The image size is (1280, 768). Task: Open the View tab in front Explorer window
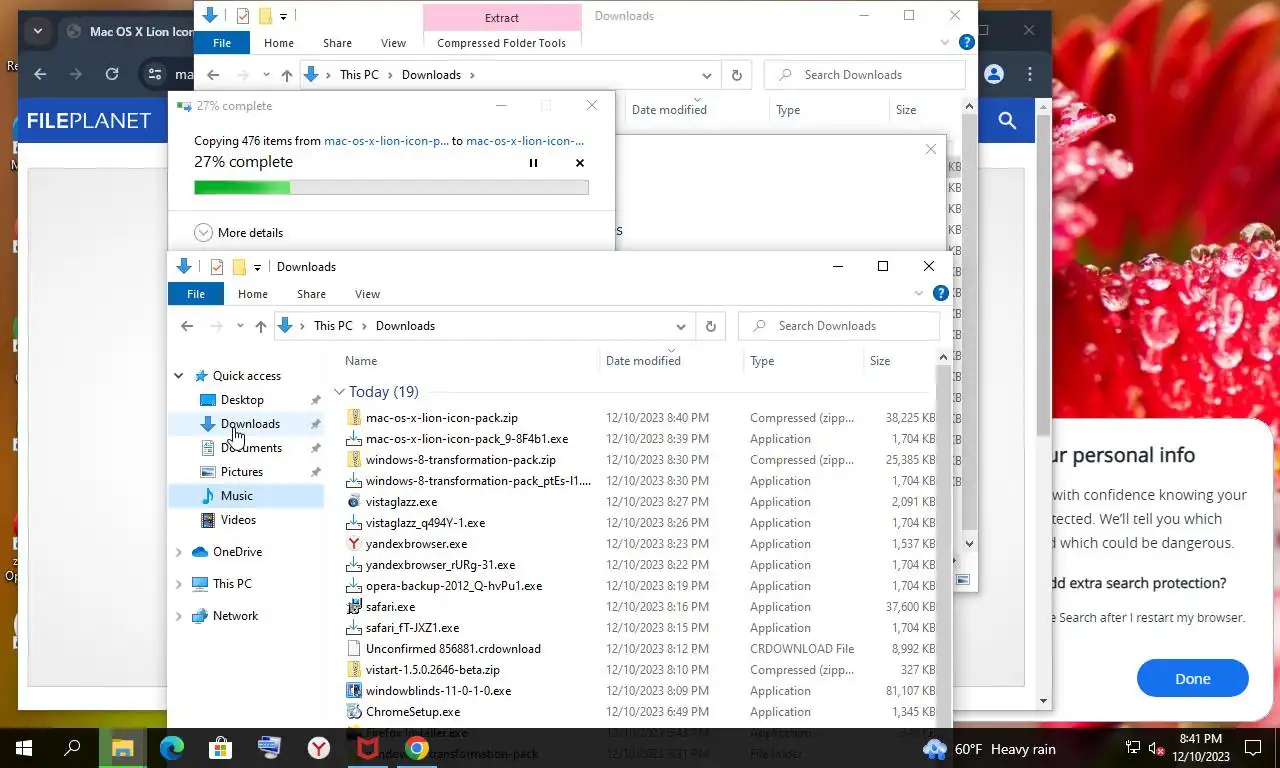coord(367,294)
